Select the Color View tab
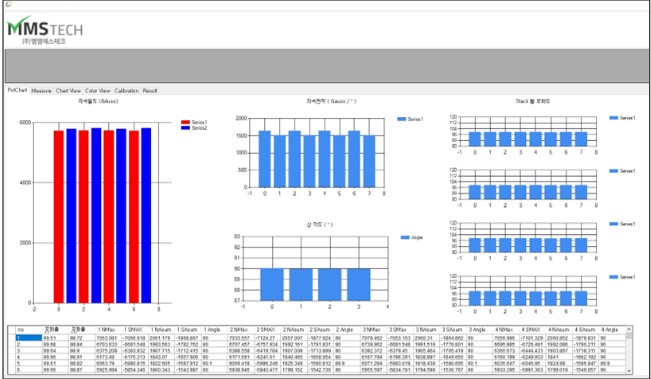Screen dimensions: 651x379 tap(98, 90)
